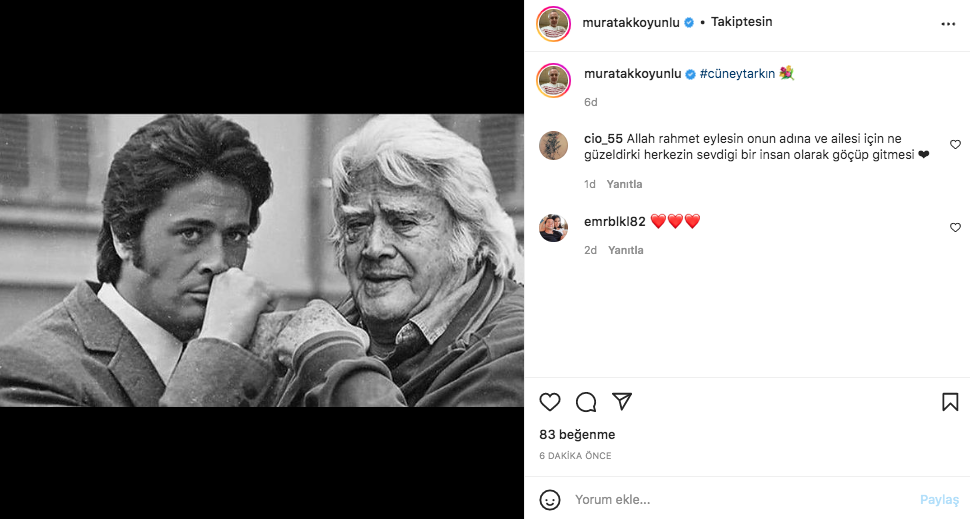This screenshot has width=970, height=519.
Task: Click the Takiptesin following button
Action: pos(741,22)
